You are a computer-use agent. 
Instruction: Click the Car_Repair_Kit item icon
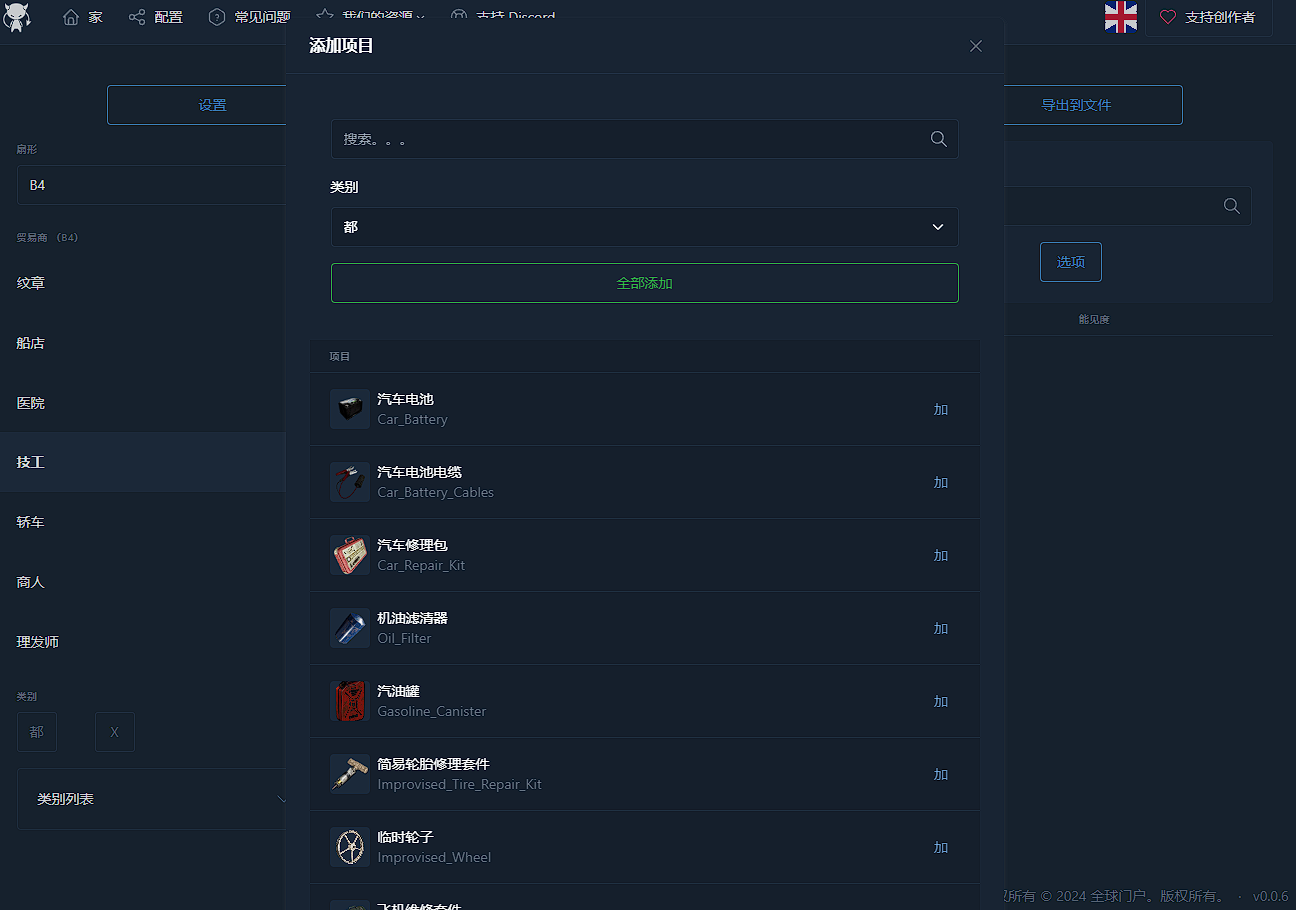[x=350, y=555]
